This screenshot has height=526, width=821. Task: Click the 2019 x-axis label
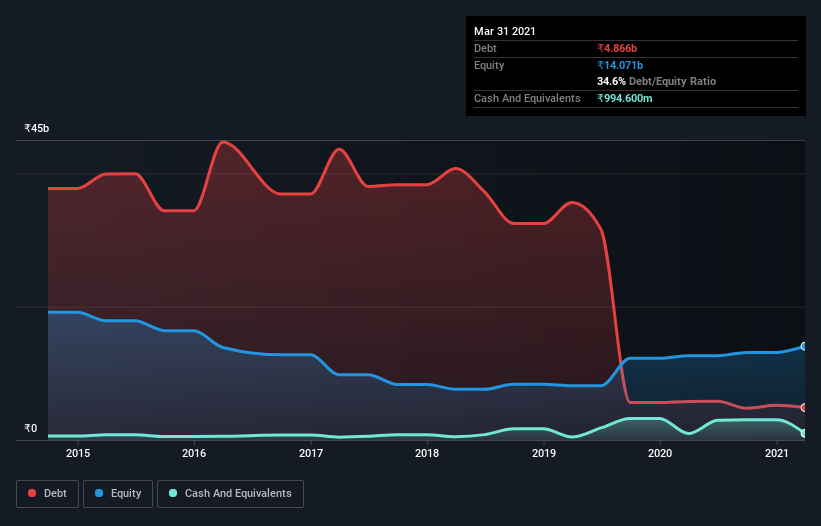(x=544, y=453)
